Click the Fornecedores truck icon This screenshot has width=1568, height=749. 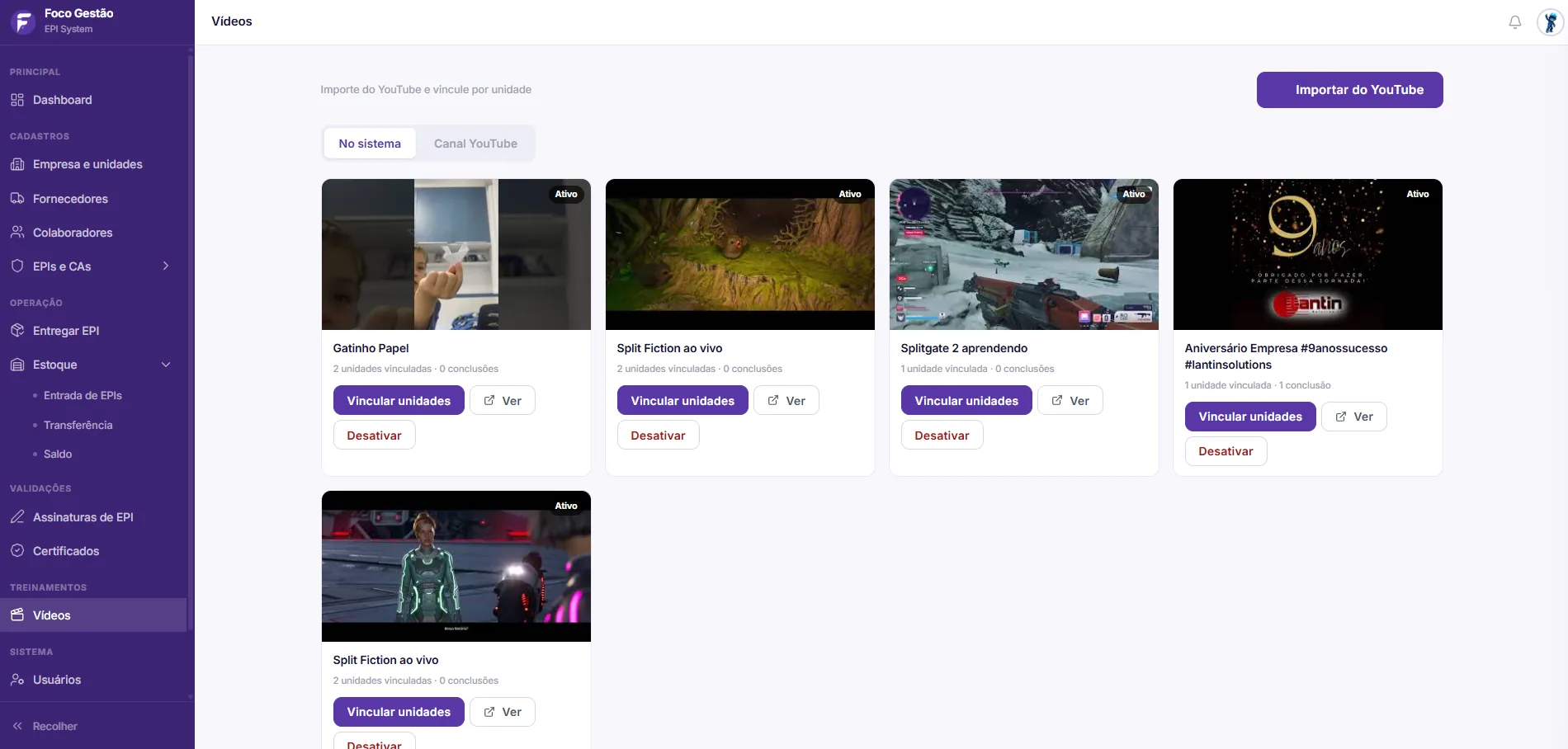(17, 199)
